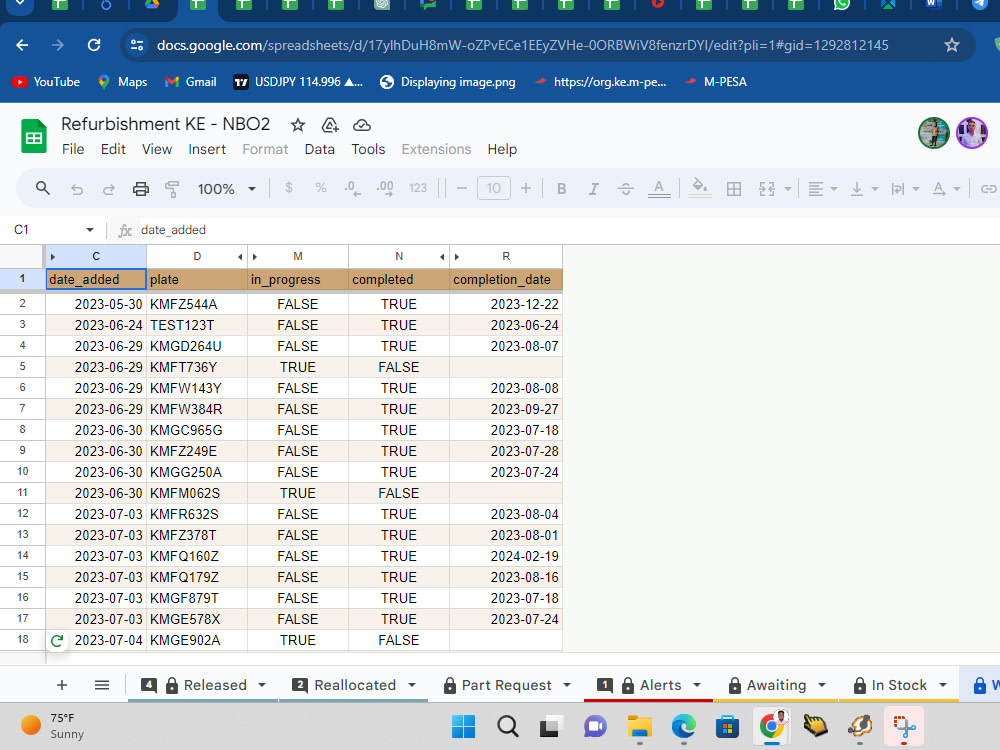This screenshot has height=750, width=1000.
Task: Open the View menu
Action: [x=157, y=149]
